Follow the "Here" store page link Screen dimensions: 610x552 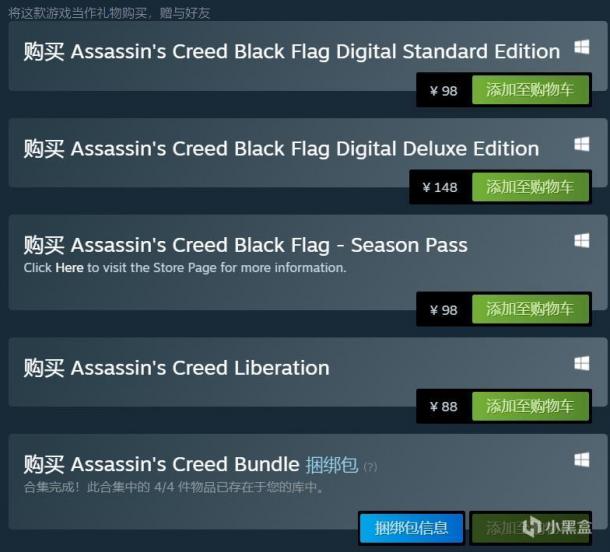pos(69,268)
